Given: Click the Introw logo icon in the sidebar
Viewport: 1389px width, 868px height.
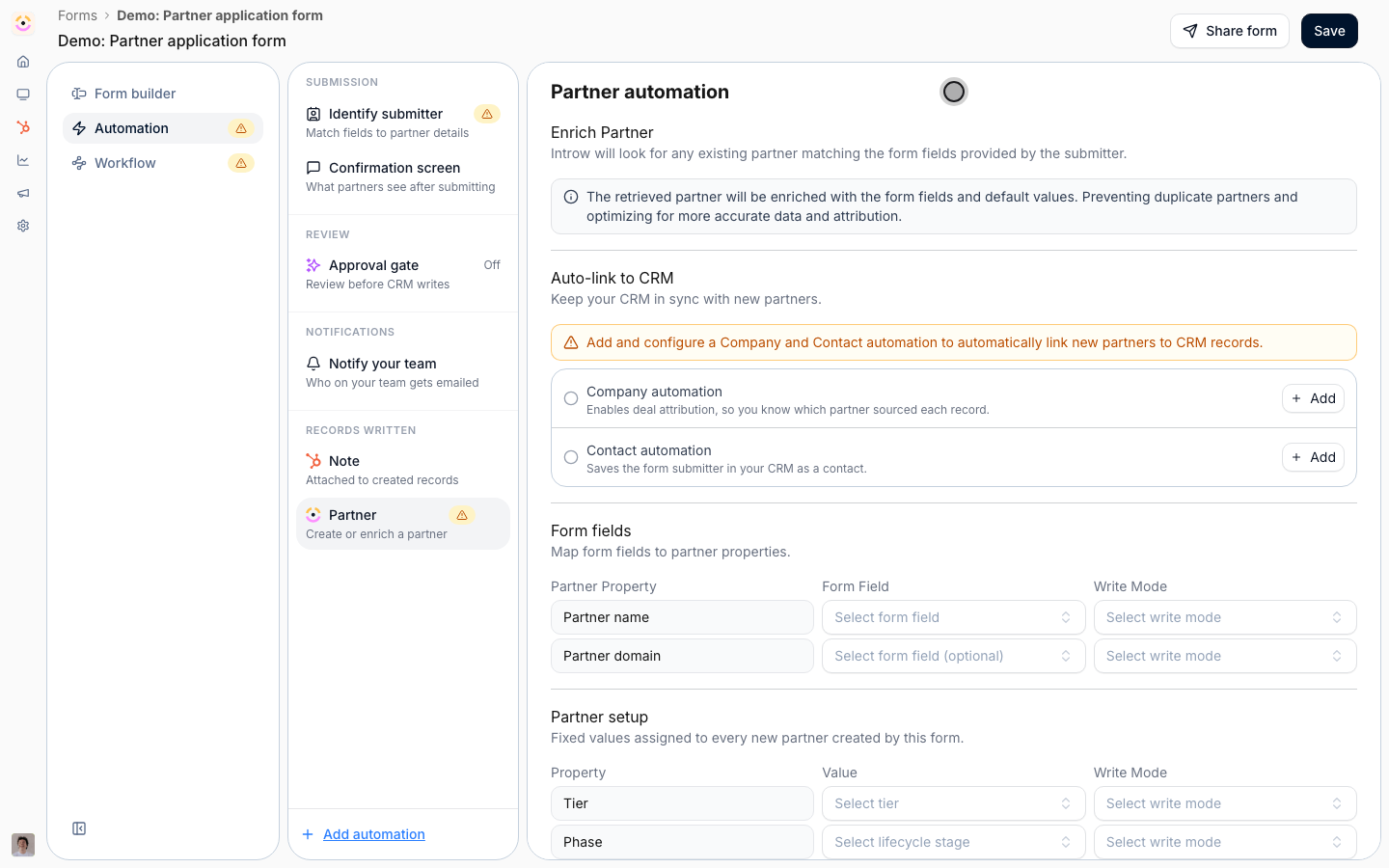Looking at the screenshot, I should (23, 23).
